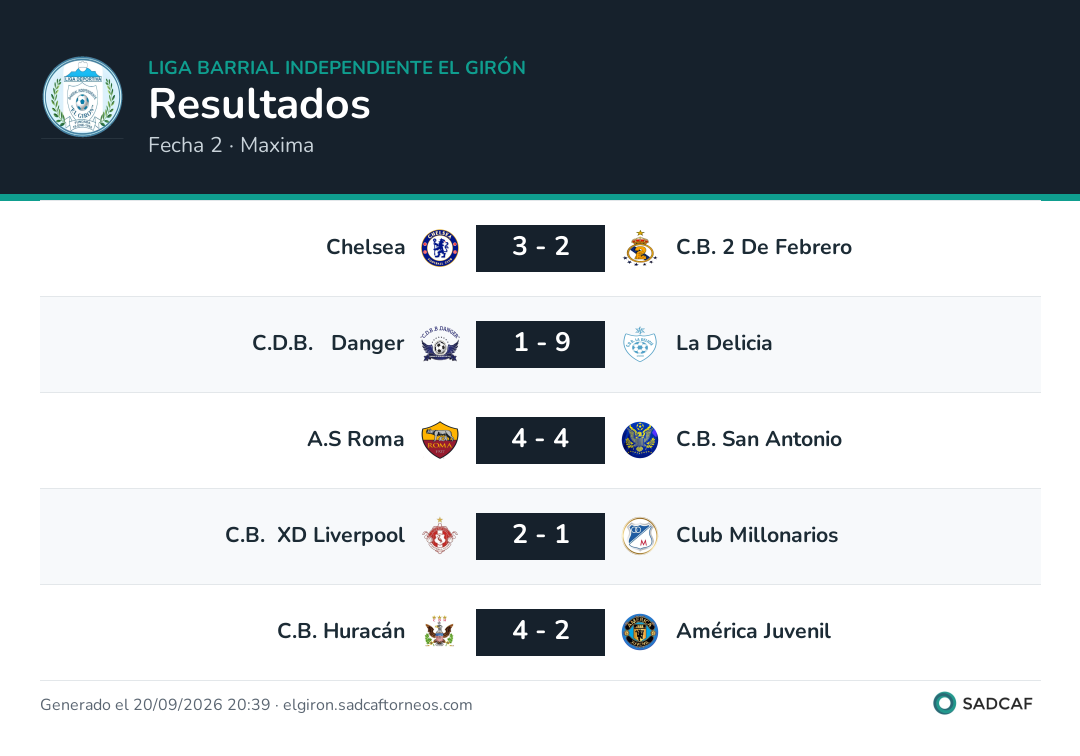Click the Fecha 2 · Maxima subtitle
The width and height of the screenshot is (1080, 756).
231,145
